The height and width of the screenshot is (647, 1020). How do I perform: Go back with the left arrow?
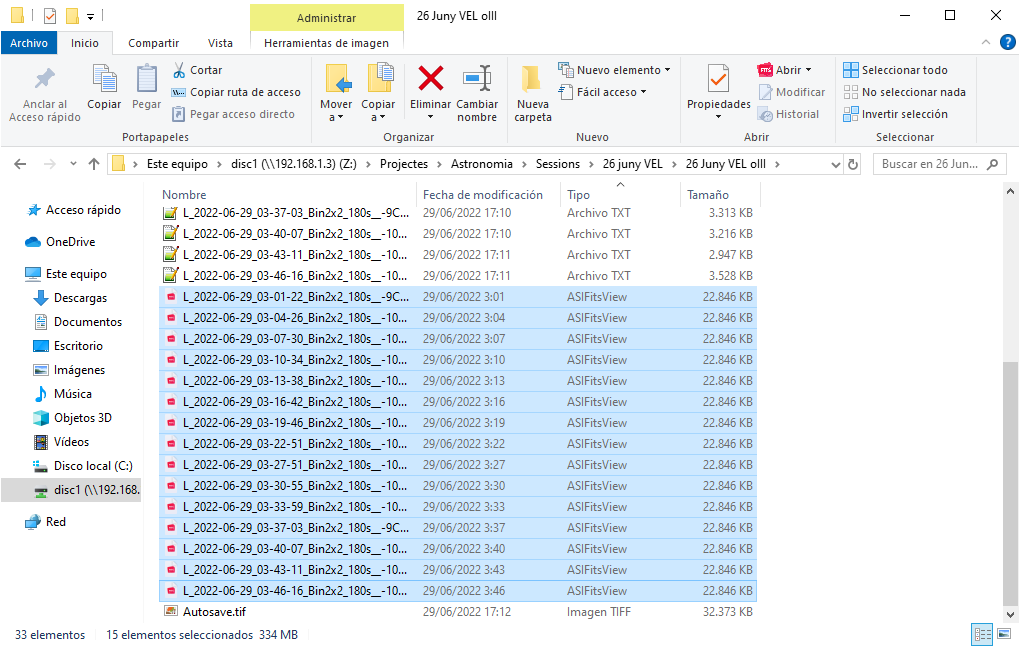pos(20,164)
